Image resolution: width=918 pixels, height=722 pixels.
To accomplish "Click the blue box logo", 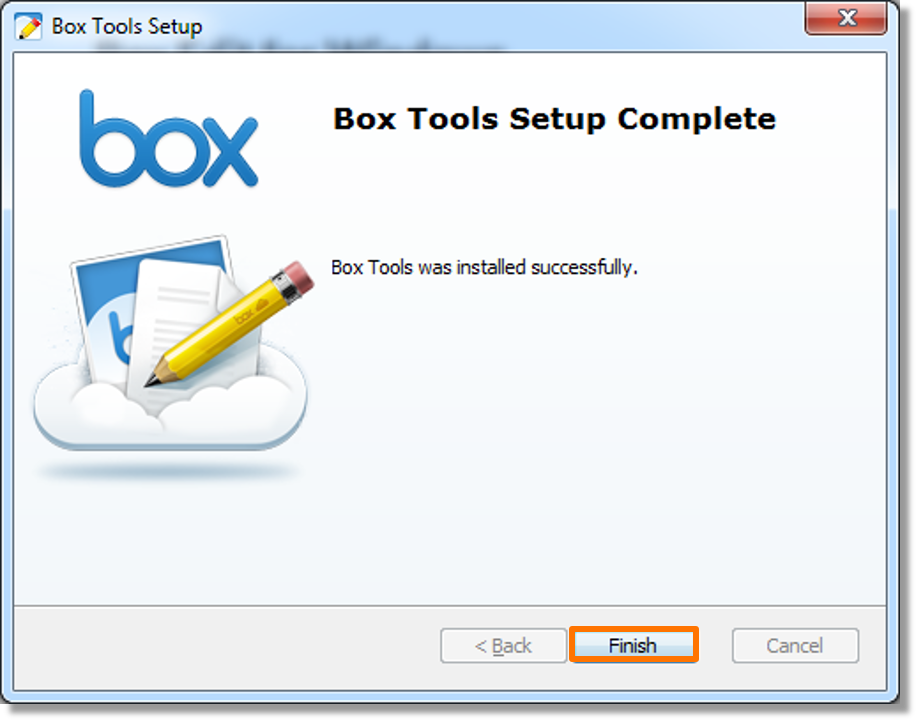I will click(169, 139).
